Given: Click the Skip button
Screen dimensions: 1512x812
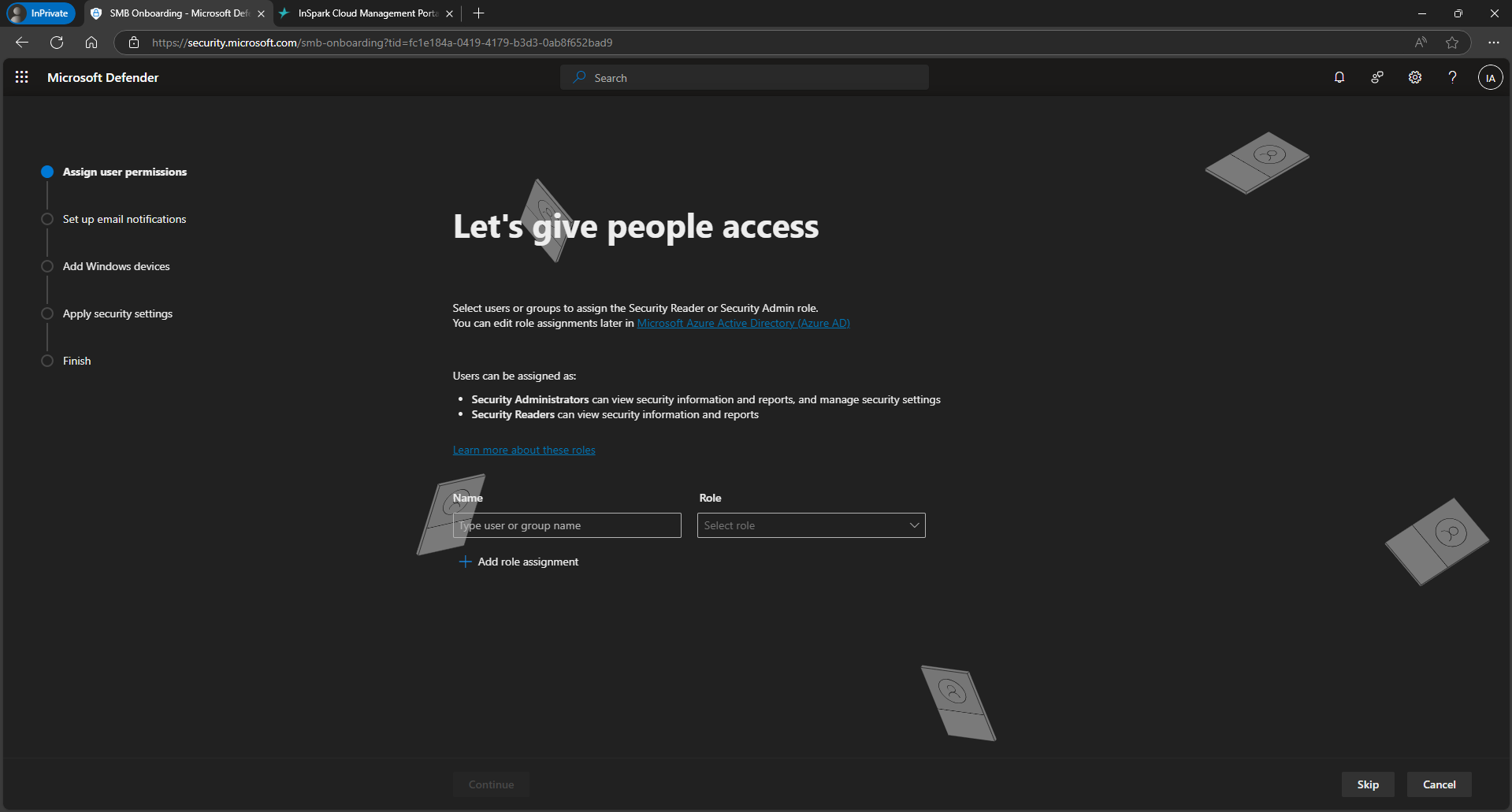Looking at the screenshot, I should pos(1368,784).
